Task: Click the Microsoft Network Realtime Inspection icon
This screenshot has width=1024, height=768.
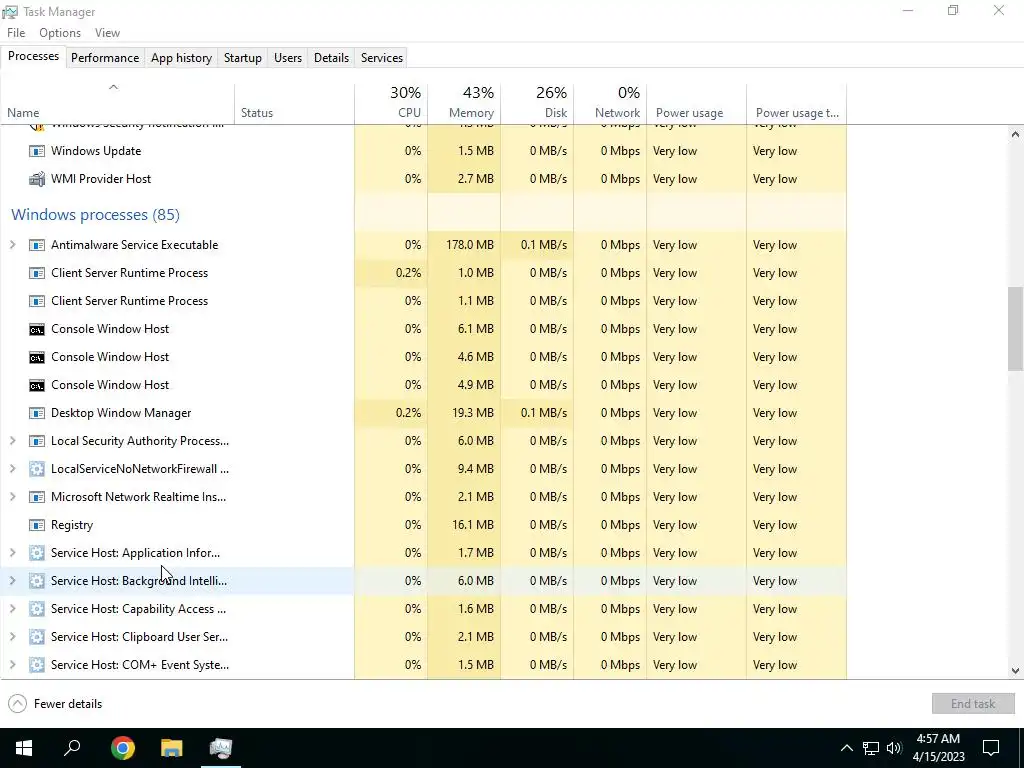Action: [x=37, y=497]
